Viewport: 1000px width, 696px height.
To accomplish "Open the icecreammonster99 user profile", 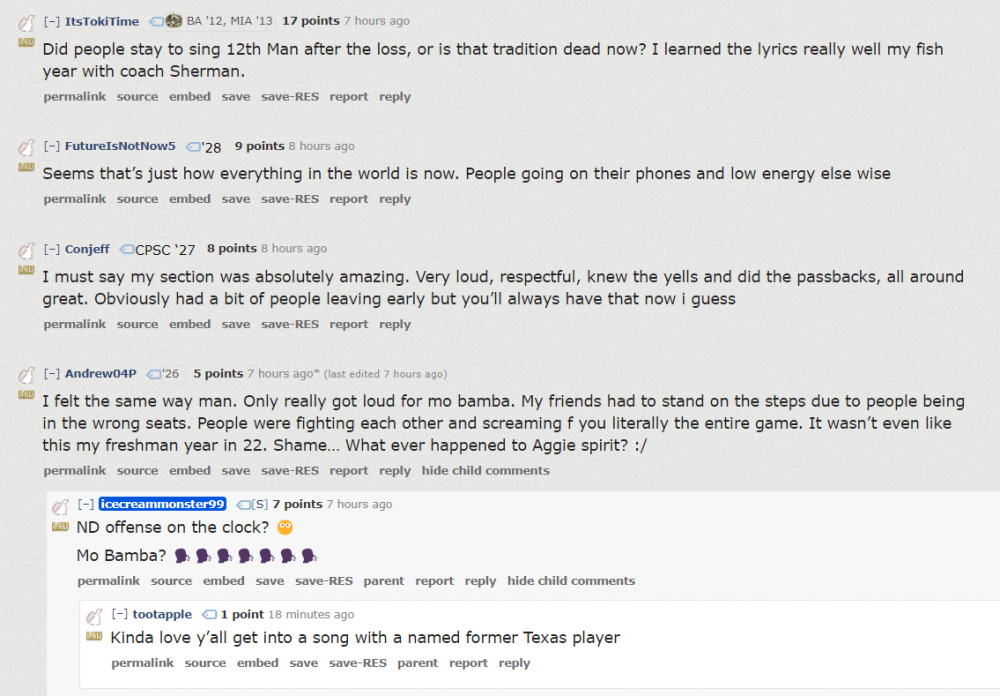I will point(162,504).
